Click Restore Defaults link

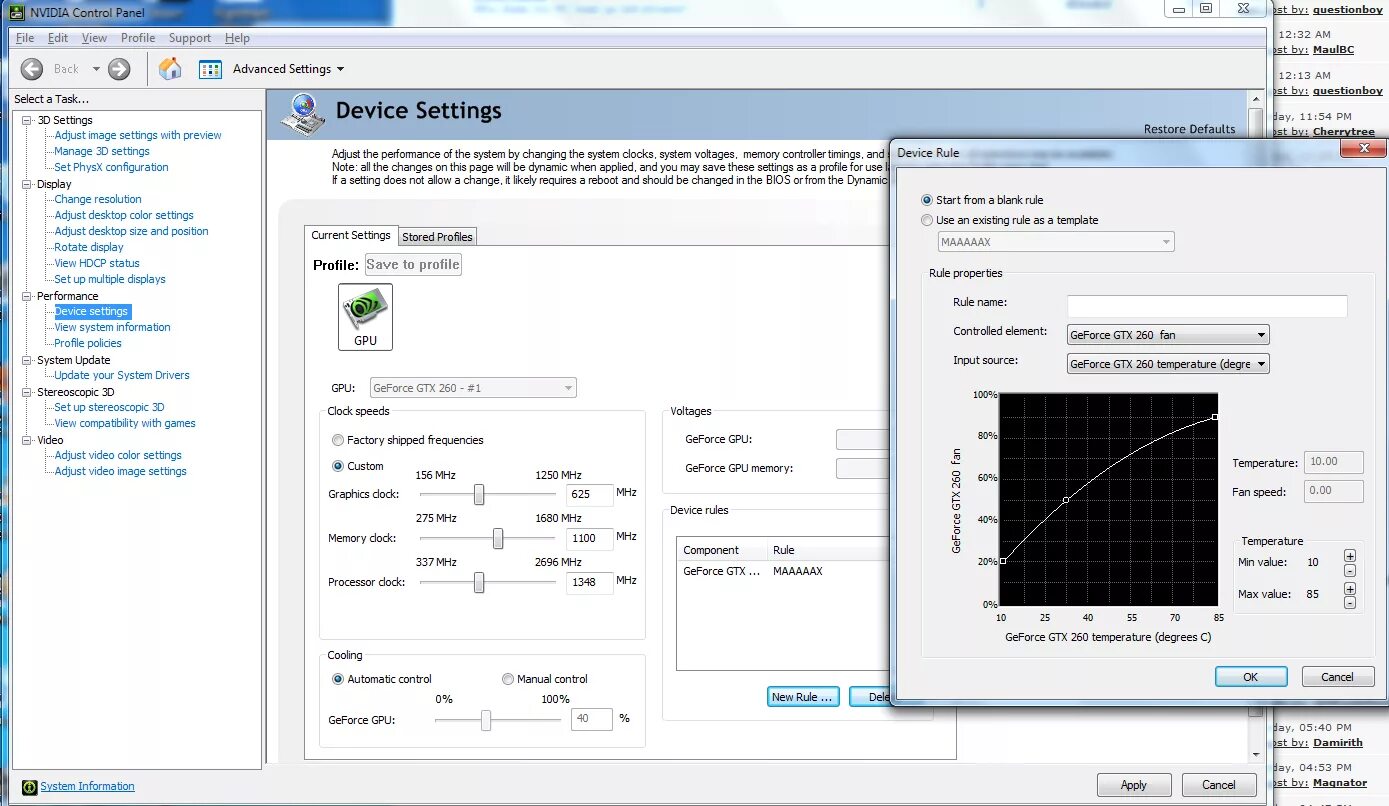tap(1190, 129)
